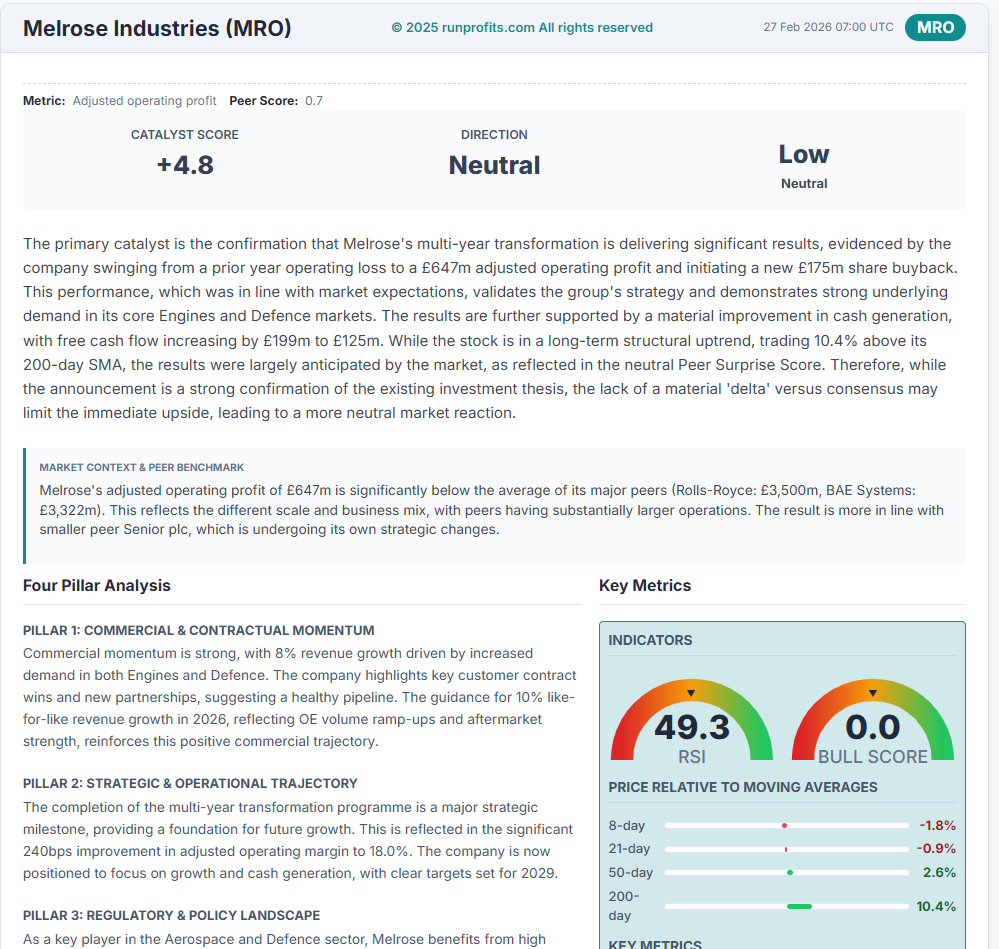Click the 8-day moving average bar

[786, 825]
